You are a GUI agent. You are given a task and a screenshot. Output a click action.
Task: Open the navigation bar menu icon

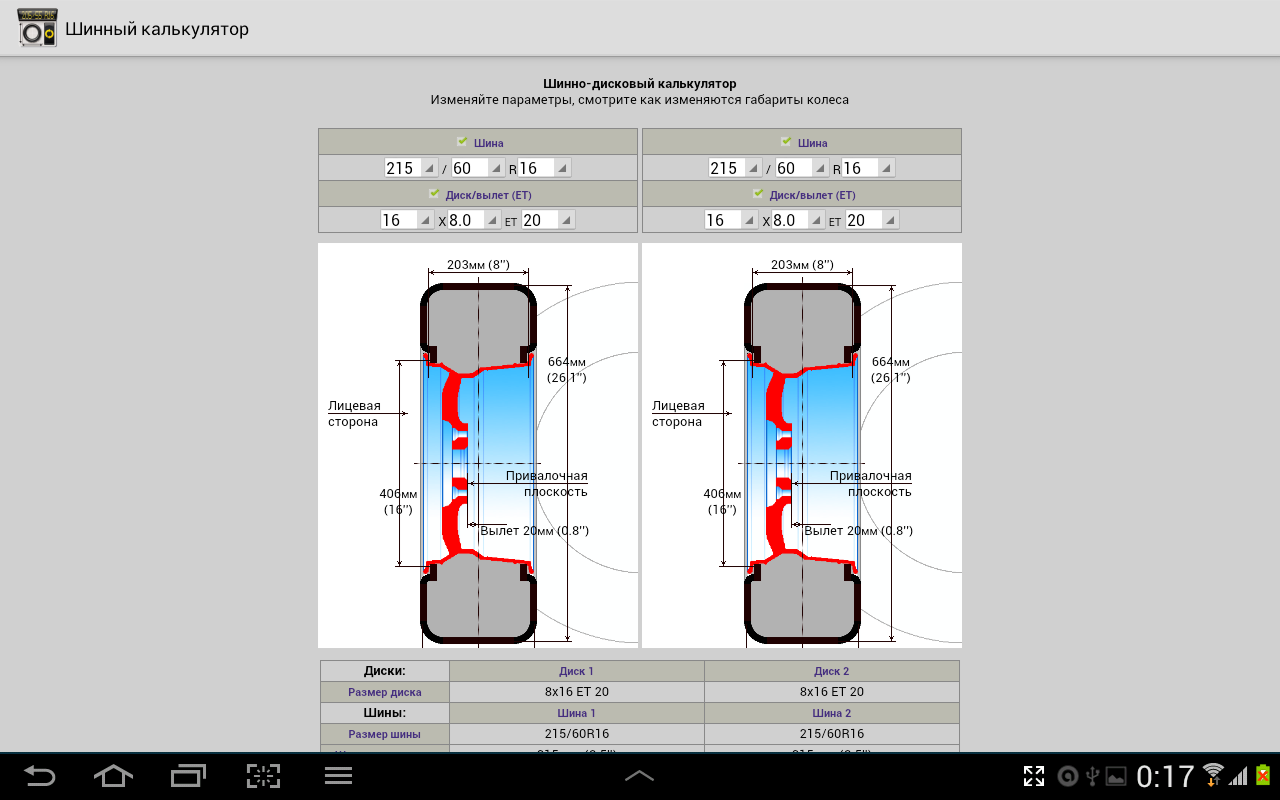coord(339,775)
